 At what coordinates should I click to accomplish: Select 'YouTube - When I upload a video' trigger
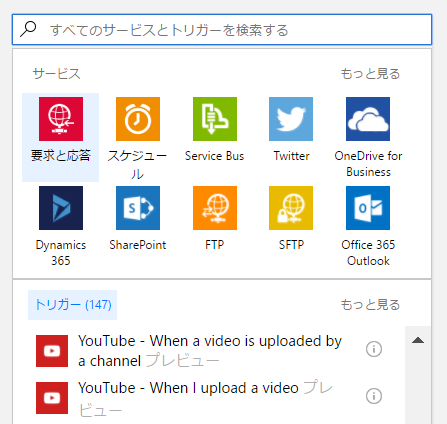click(x=206, y=398)
